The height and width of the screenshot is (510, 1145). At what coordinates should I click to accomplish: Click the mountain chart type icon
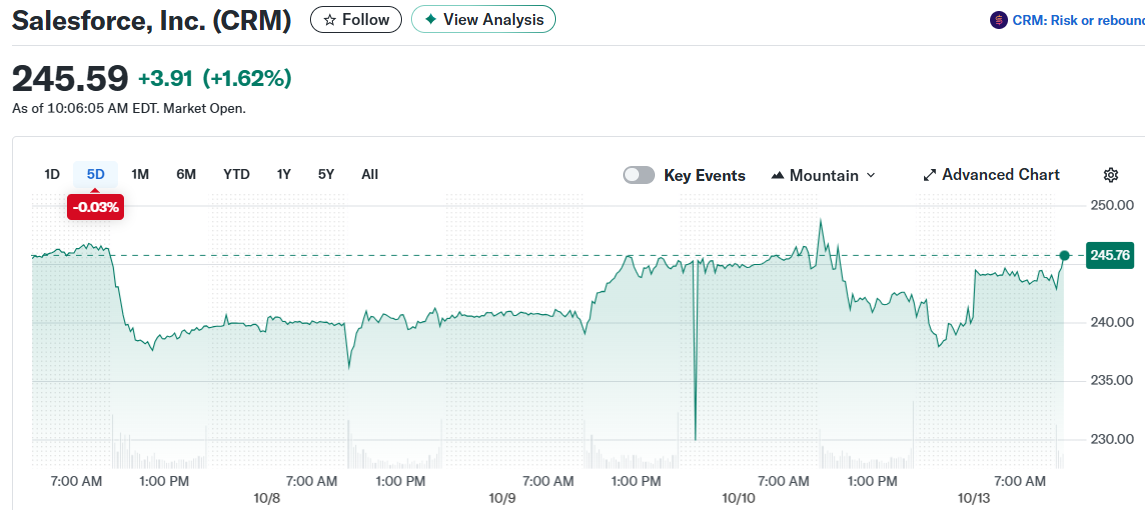778,175
